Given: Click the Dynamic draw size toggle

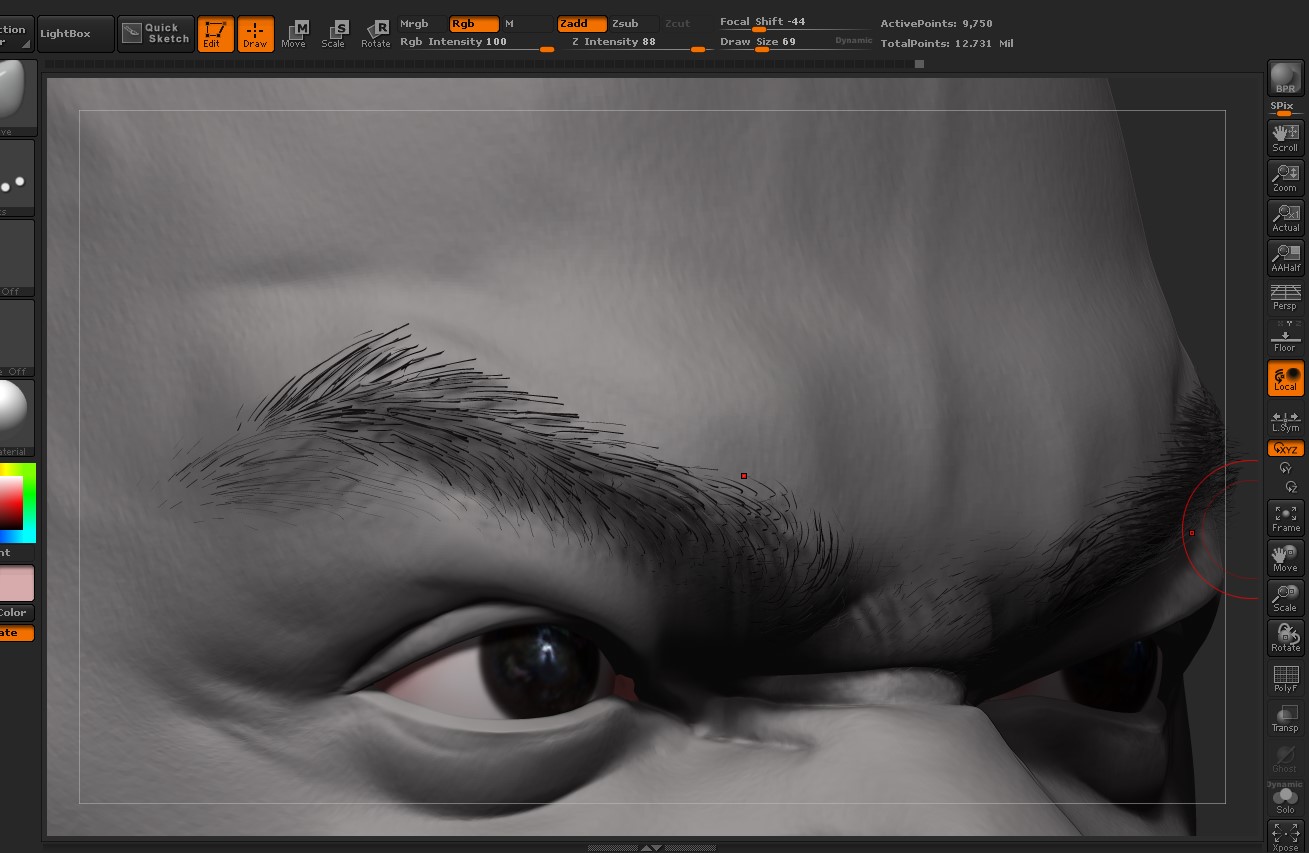Looking at the screenshot, I should (x=853, y=41).
